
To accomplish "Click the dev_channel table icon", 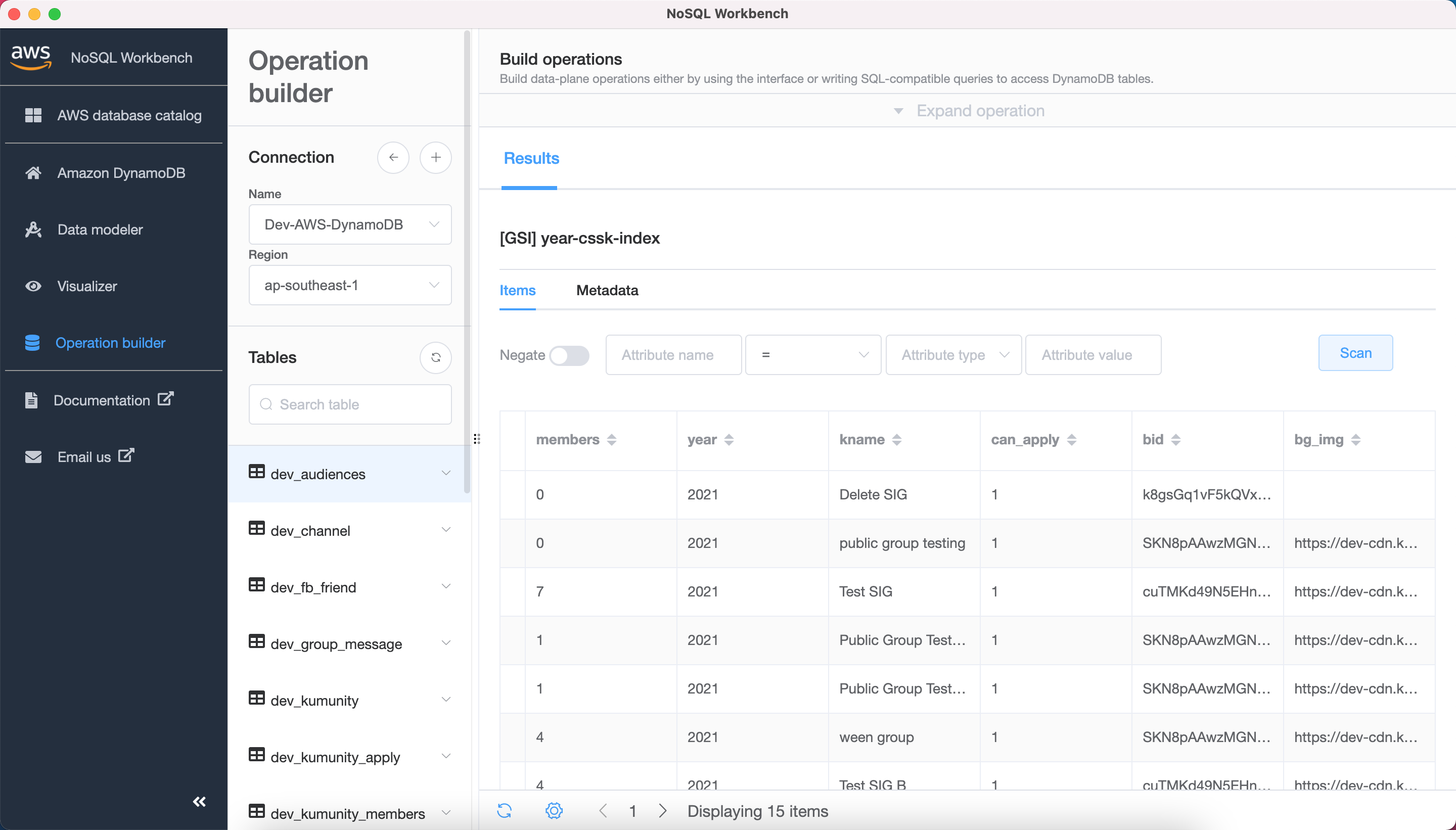I will point(256,528).
